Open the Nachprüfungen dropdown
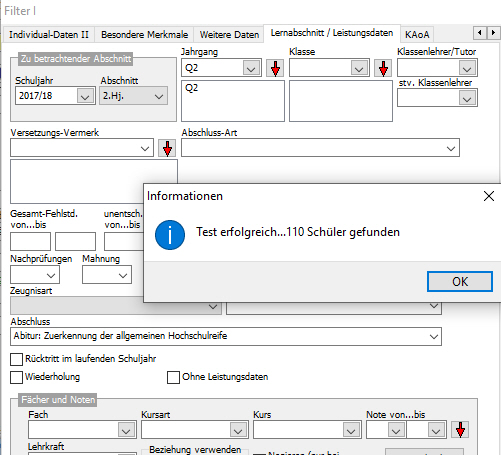Screen dimensions: 501x455 (x=51, y=275)
